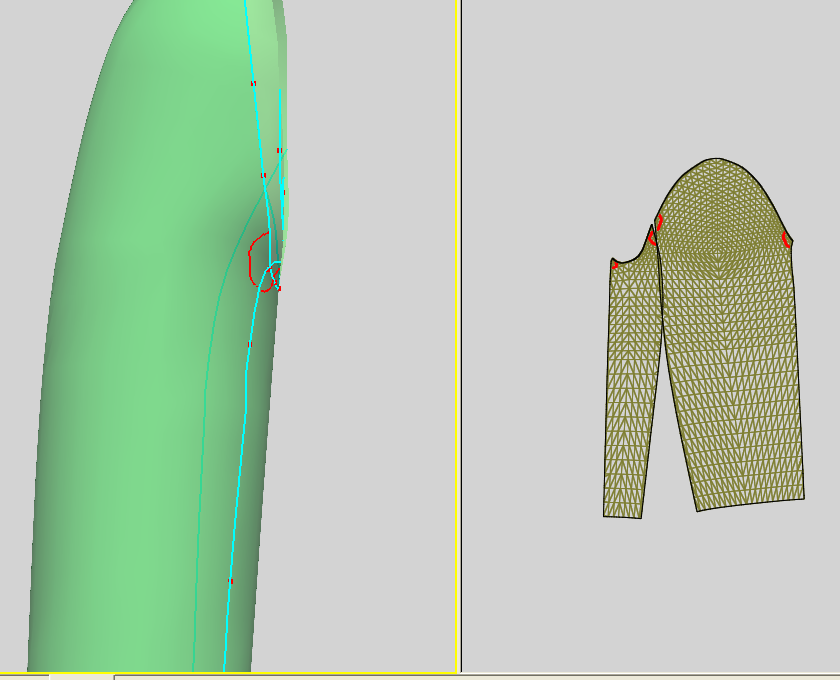The width and height of the screenshot is (840, 680).
Task: Click the red notch on the sleeve's right edge
Action: 786,240
